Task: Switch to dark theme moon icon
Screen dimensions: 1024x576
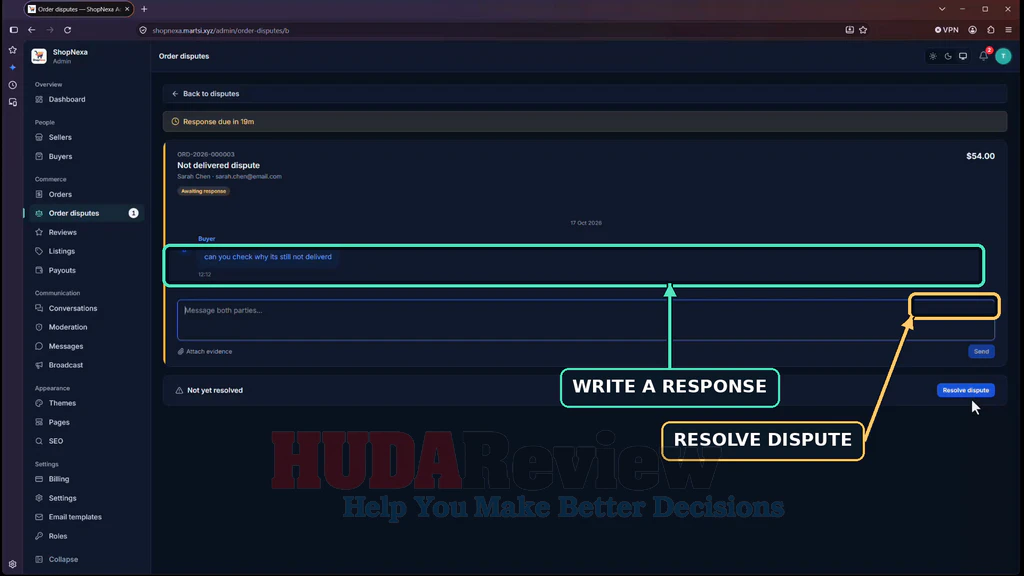Action: [x=948, y=56]
